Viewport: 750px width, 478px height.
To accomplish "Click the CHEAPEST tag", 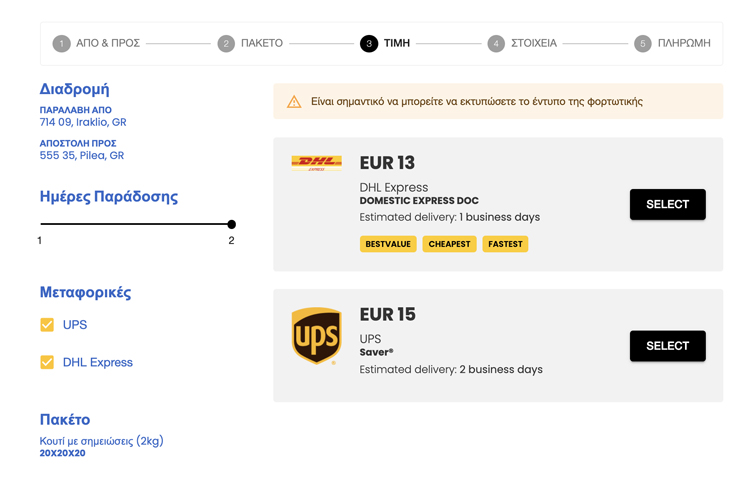I will (449, 244).
